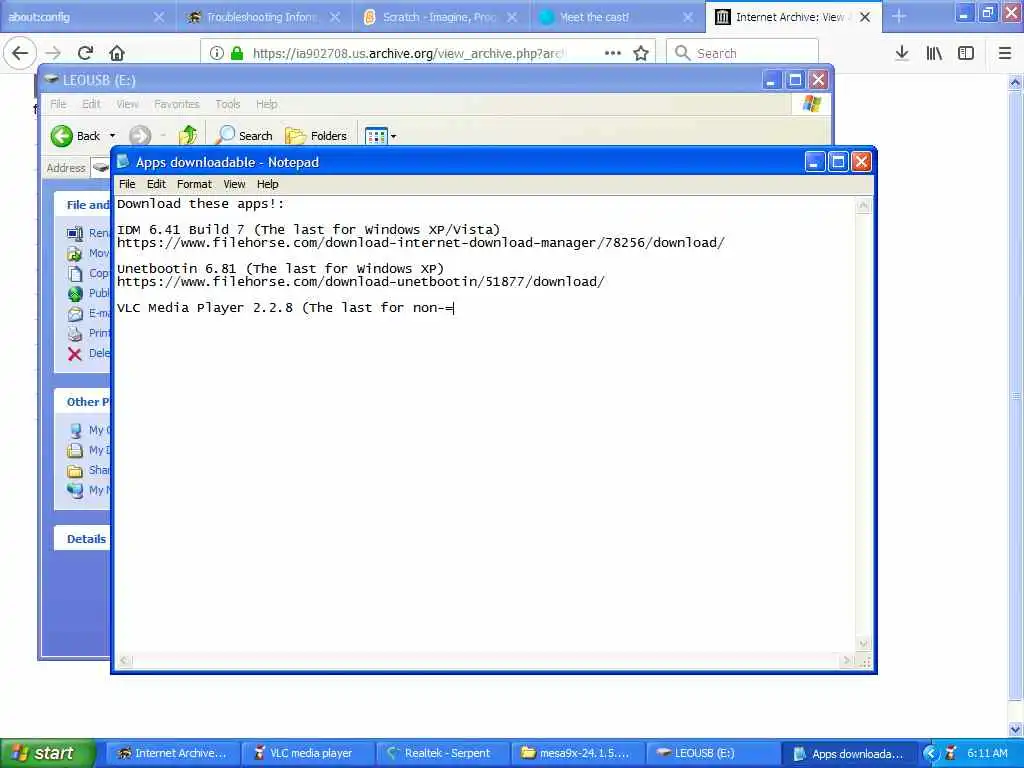Click the Details panel header

[83, 539]
